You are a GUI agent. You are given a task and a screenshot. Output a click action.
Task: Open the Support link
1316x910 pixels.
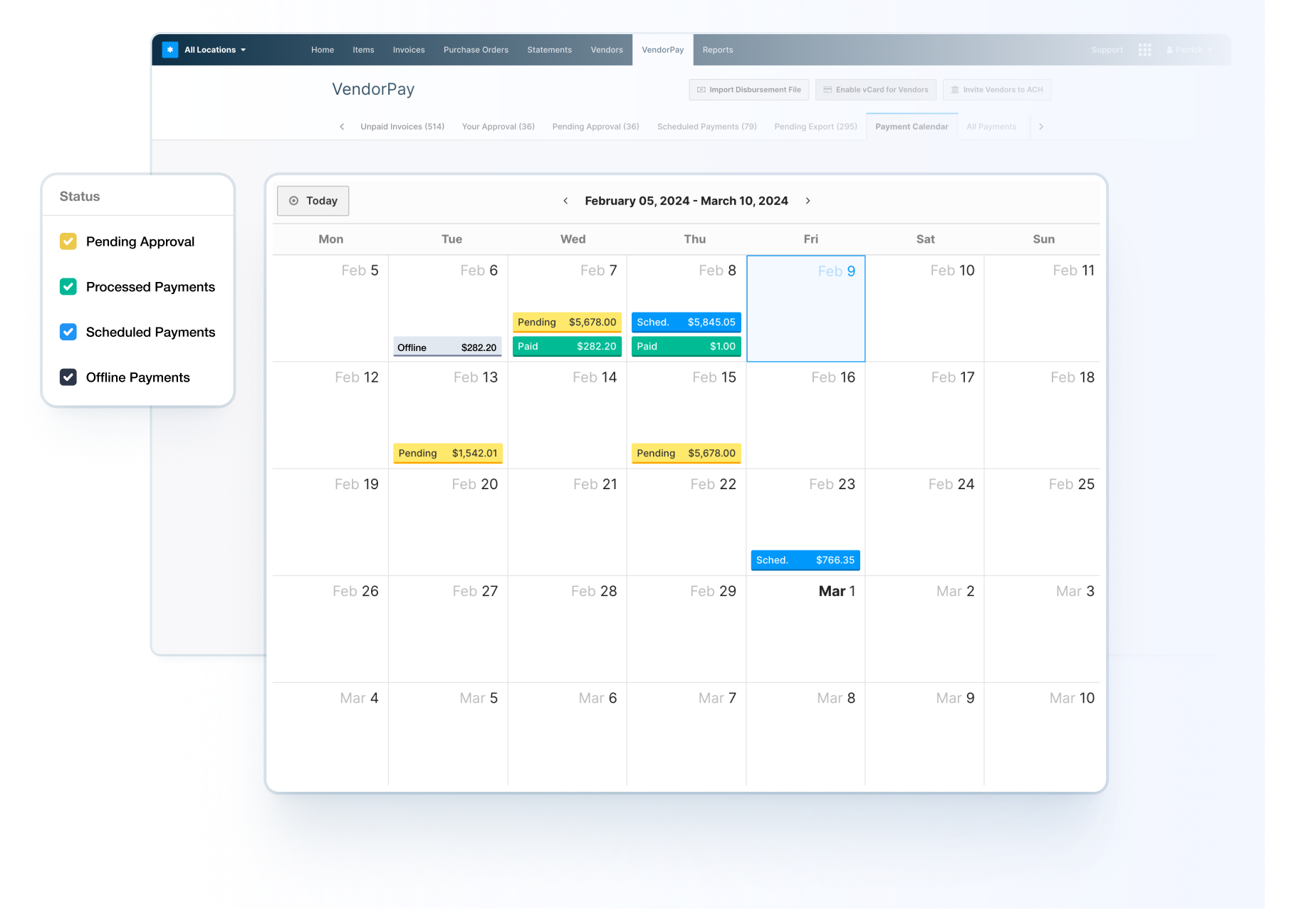[1107, 50]
